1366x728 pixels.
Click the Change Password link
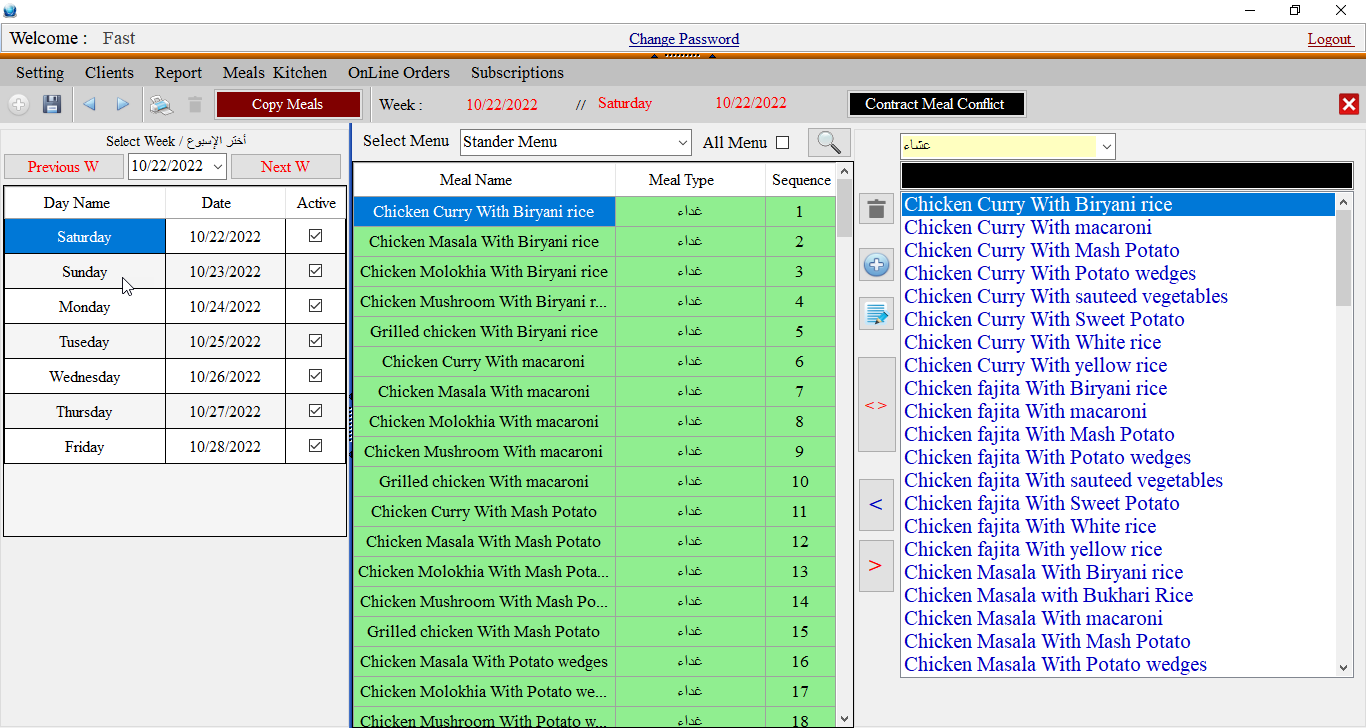[x=684, y=39]
